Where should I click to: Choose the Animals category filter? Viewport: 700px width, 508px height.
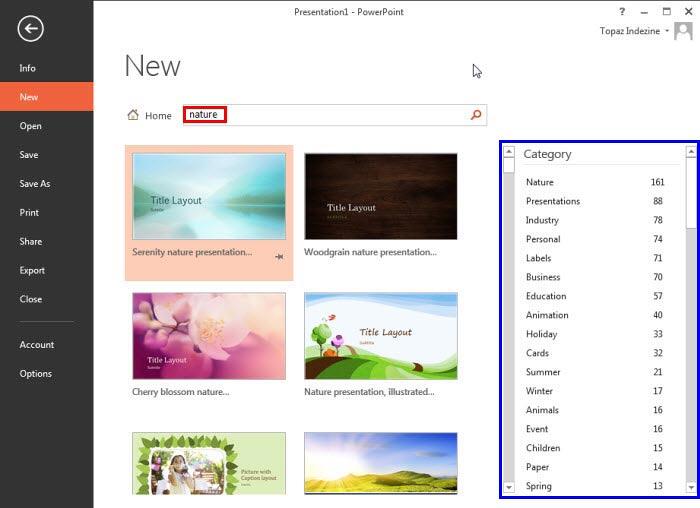pos(542,410)
